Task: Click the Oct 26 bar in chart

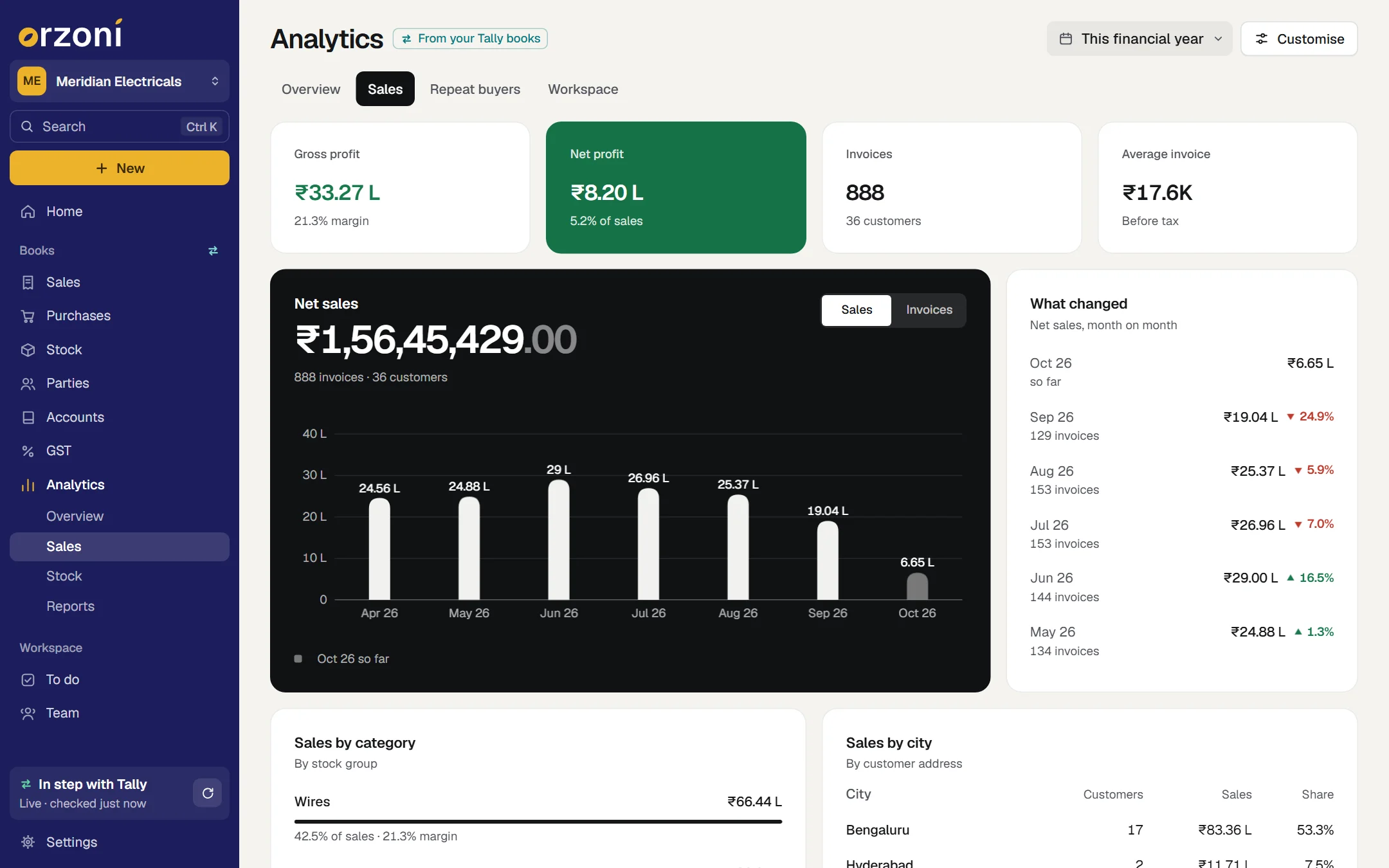Action: coord(917,586)
